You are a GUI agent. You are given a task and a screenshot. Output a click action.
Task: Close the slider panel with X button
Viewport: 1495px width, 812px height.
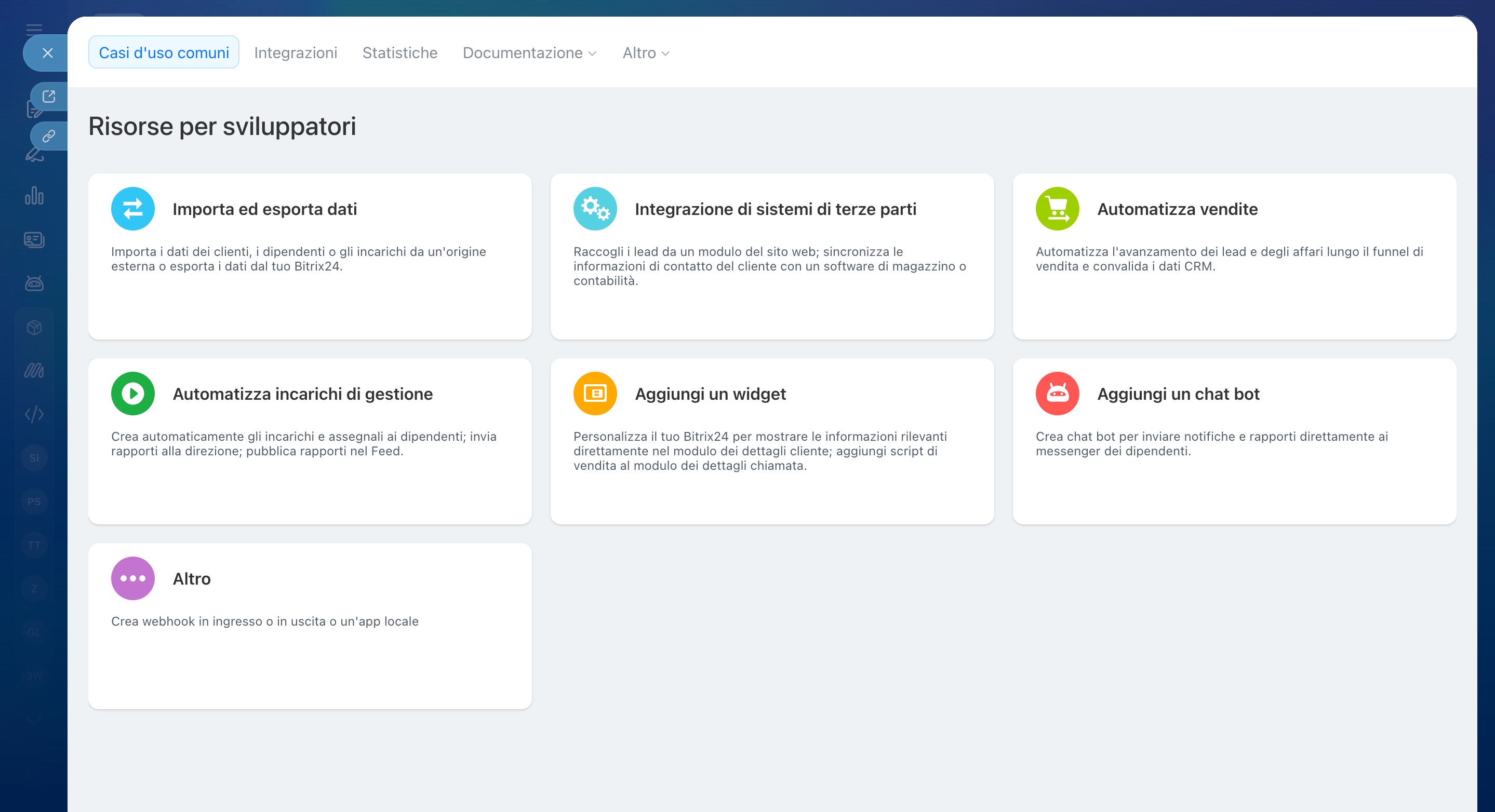pos(48,53)
